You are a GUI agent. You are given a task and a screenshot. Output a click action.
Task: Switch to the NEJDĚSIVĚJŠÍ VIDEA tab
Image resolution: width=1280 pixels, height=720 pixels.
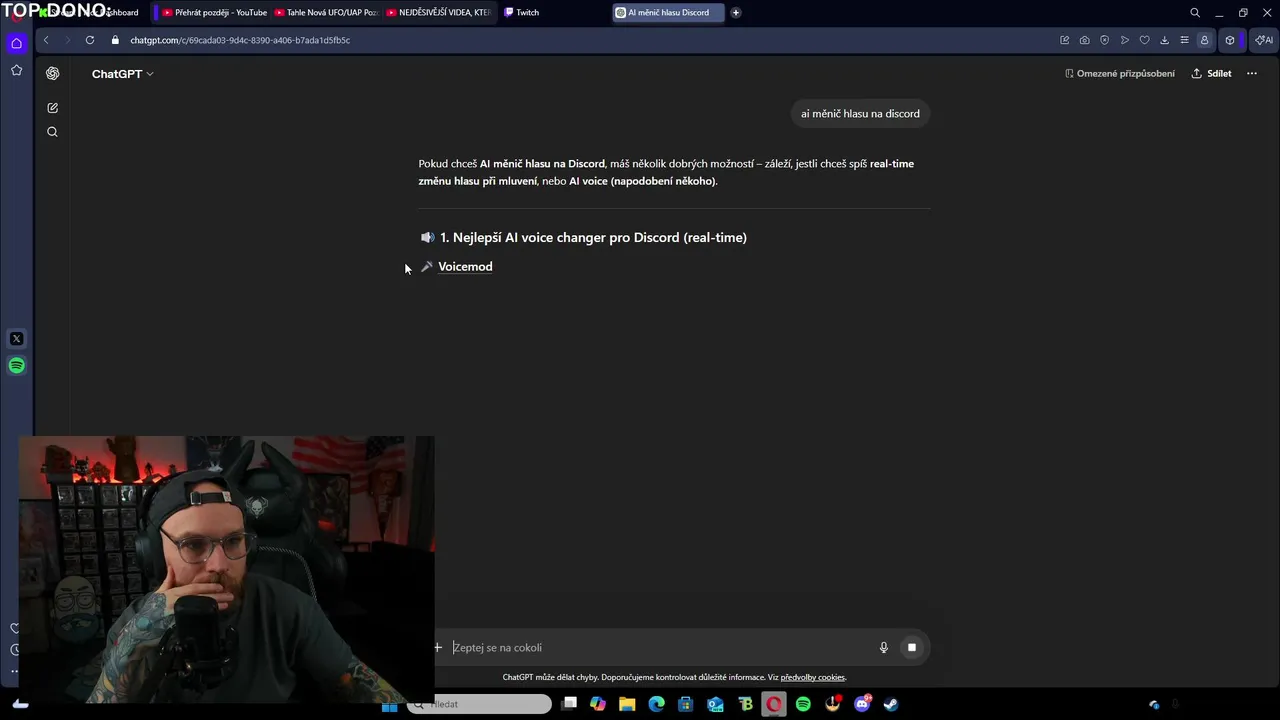point(438,12)
